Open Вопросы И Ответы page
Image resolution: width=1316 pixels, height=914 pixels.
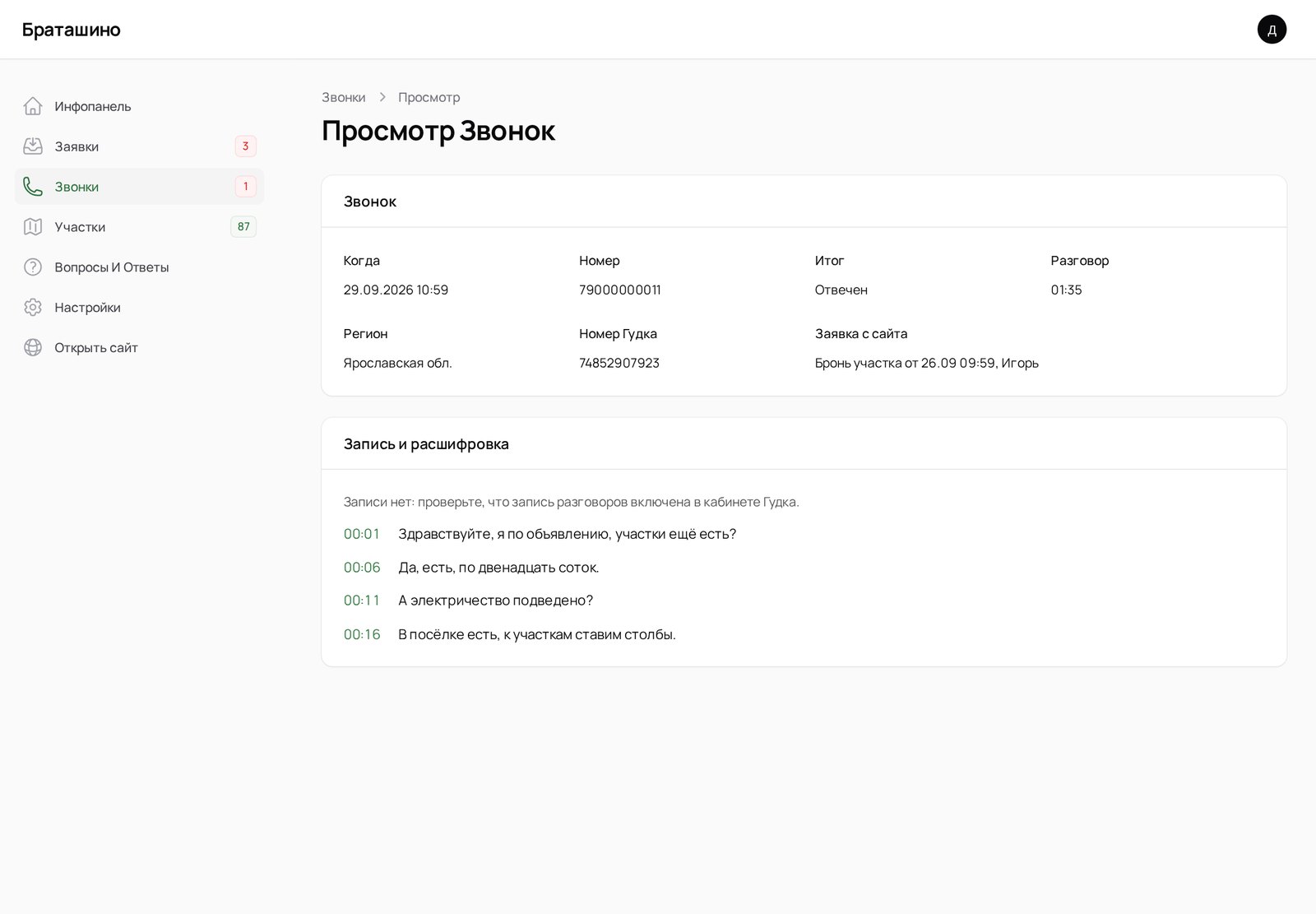click(x=139, y=267)
